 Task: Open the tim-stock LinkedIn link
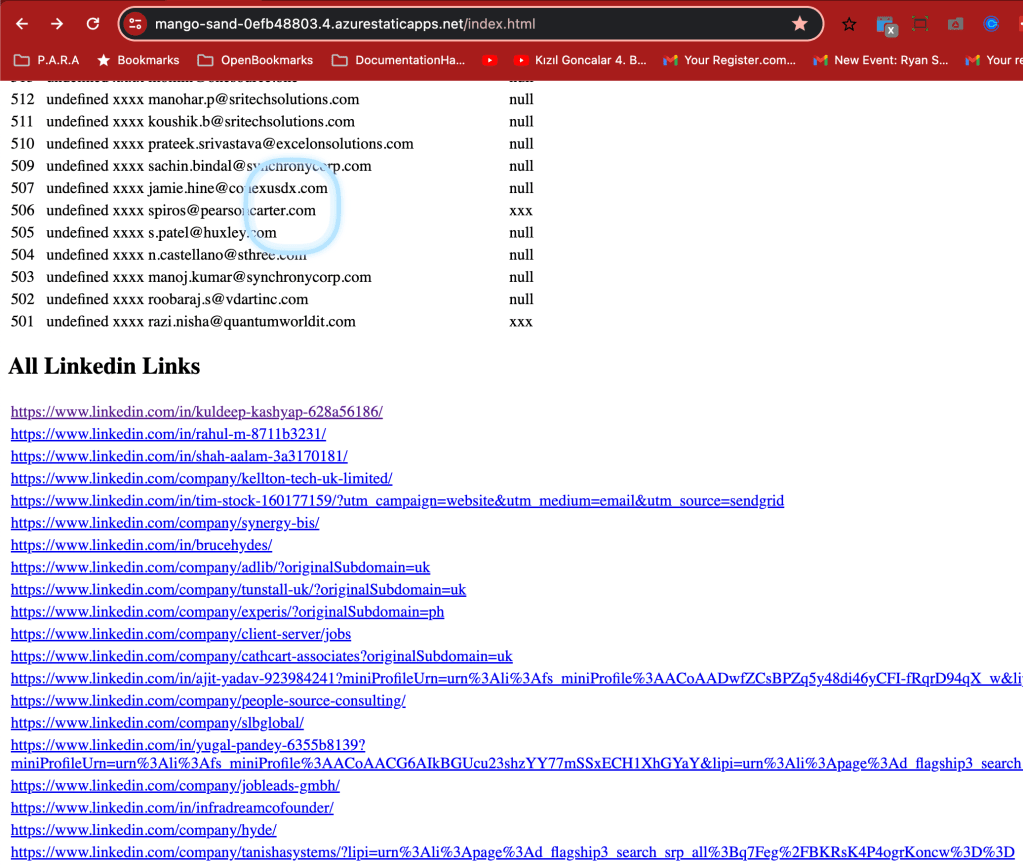tap(397, 501)
